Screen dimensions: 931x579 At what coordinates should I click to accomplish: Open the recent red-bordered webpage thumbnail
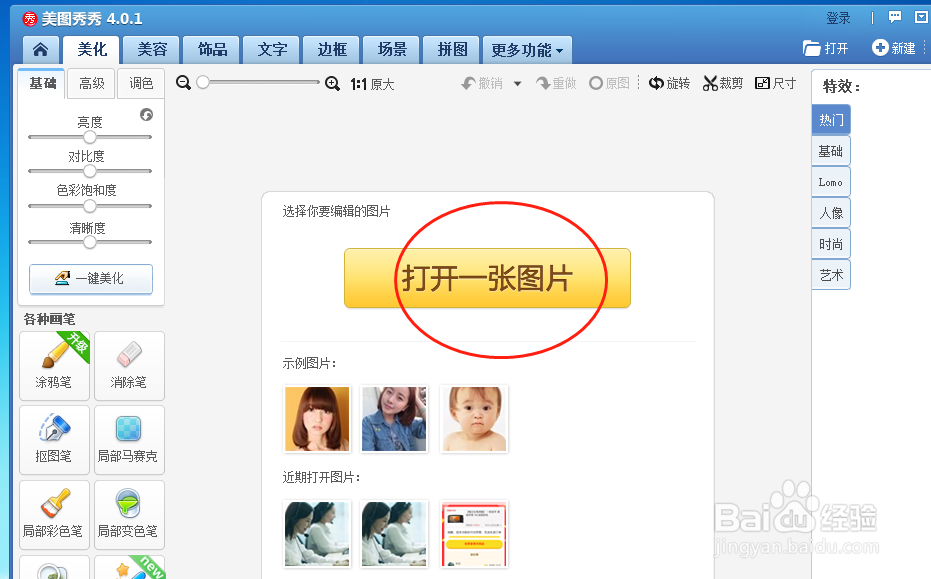(x=474, y=534)
